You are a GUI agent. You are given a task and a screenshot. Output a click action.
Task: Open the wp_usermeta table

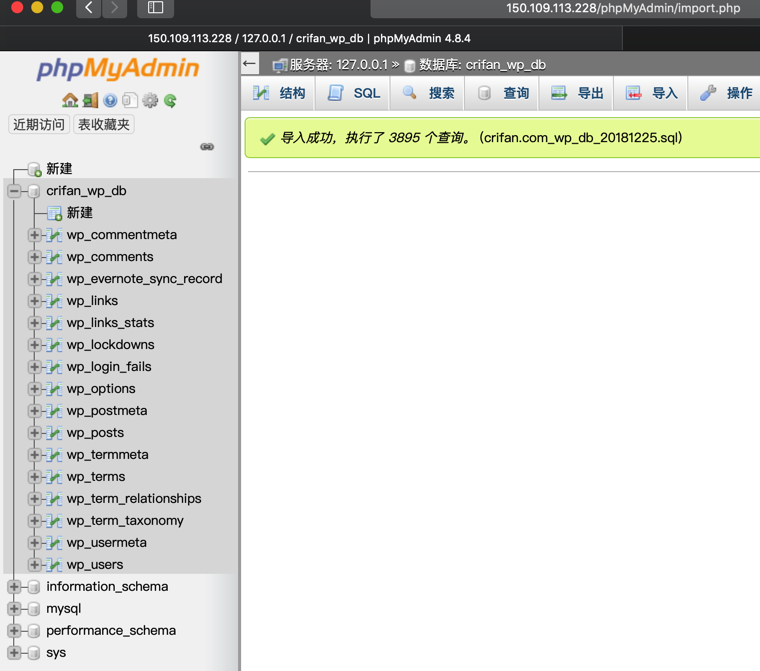(x=107, y=543)
